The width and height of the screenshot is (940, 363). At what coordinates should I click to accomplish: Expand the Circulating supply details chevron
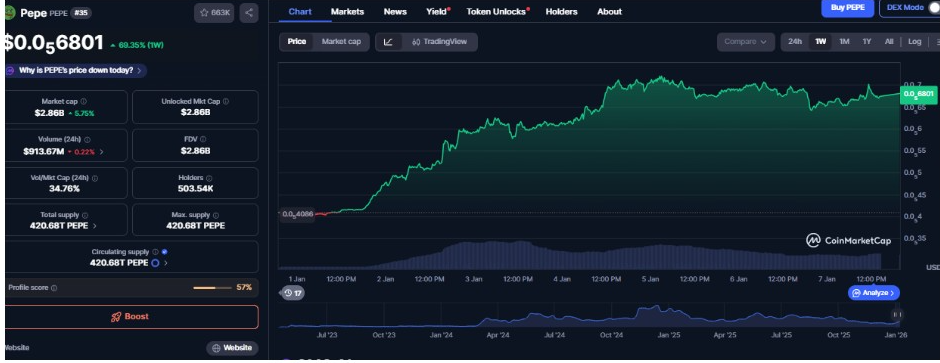(166, 263)
